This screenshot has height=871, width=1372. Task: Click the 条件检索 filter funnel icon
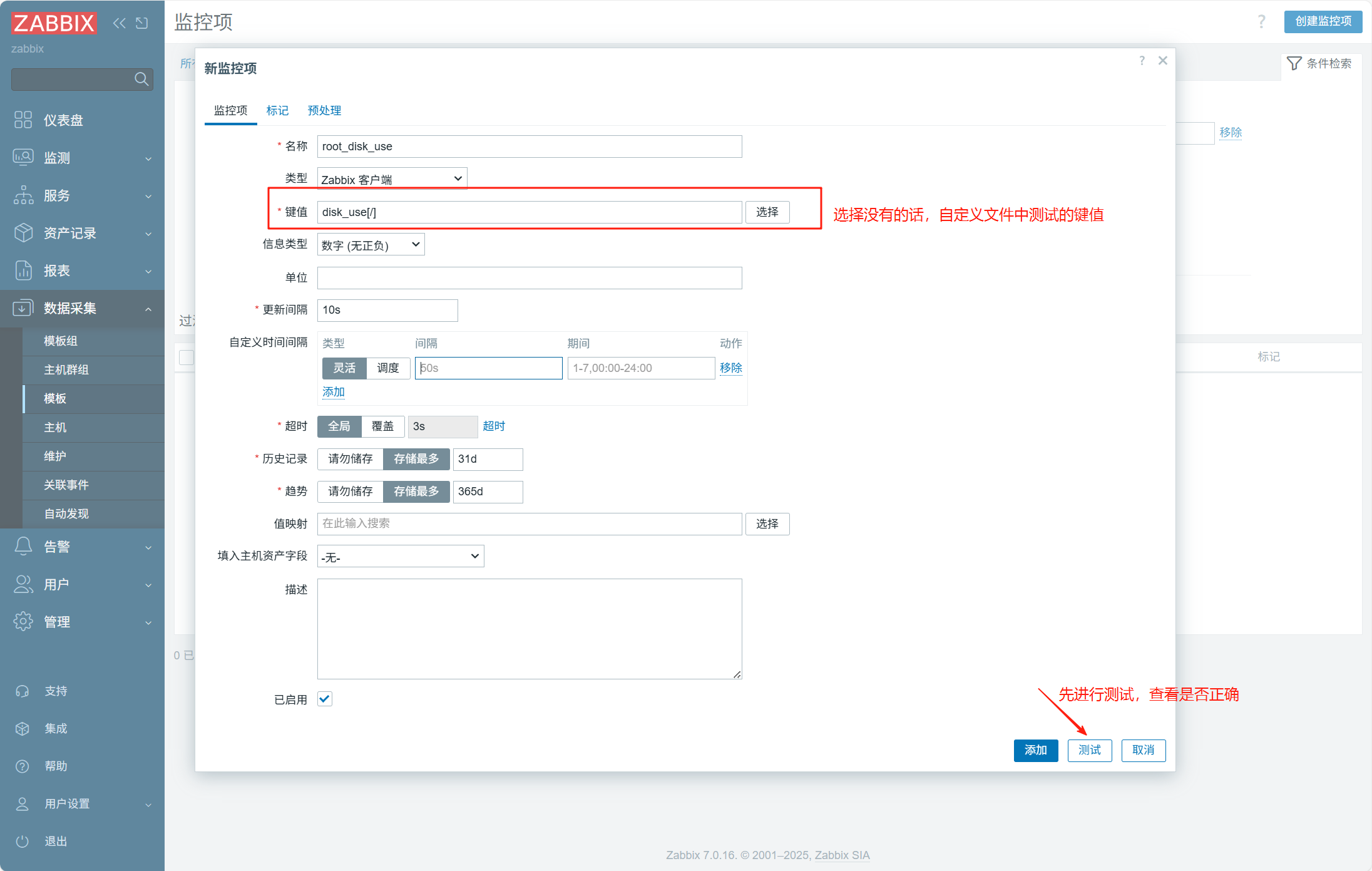1294,63
